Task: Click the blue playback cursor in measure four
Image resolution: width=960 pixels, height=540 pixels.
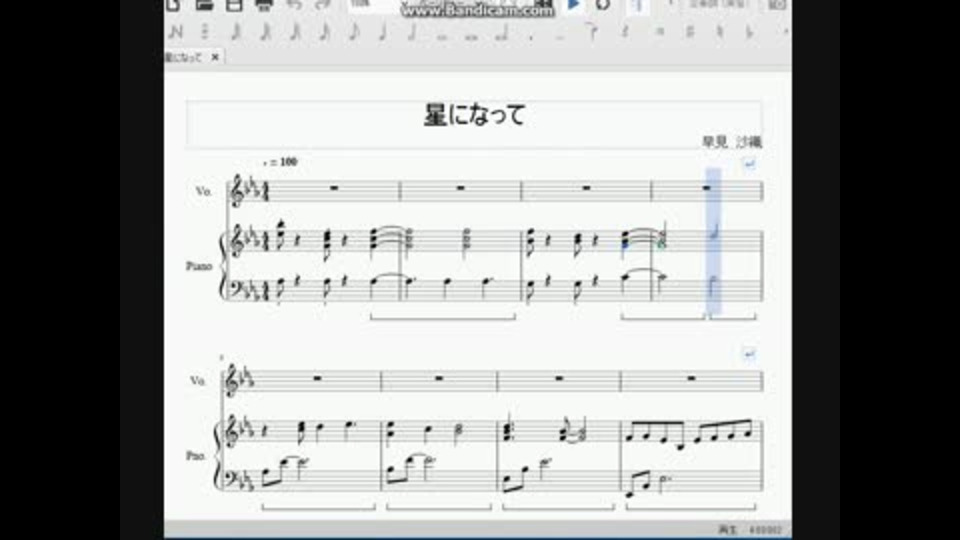Action: point(713,241)
